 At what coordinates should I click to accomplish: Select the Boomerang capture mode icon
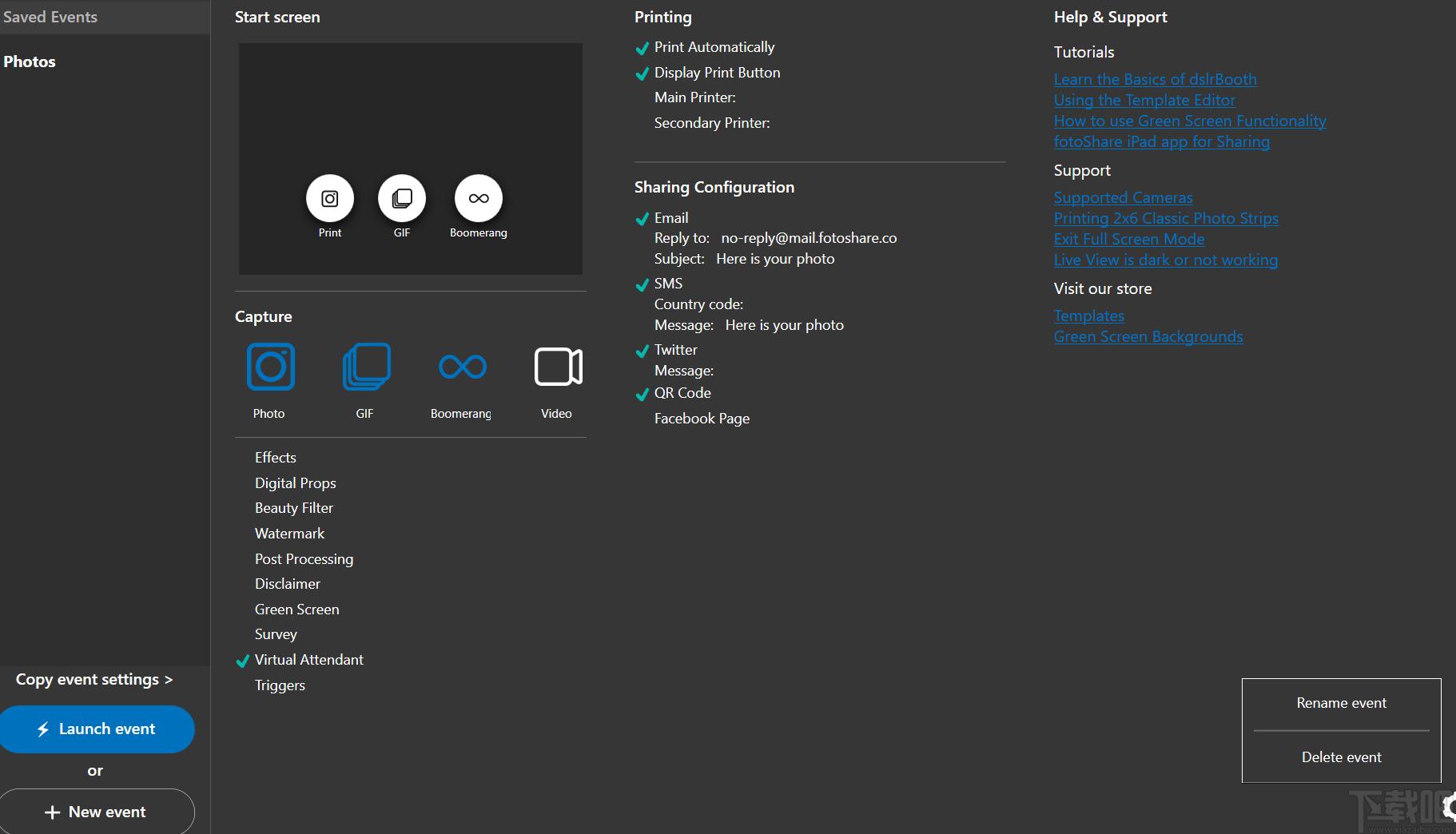(x=462, y=367)
